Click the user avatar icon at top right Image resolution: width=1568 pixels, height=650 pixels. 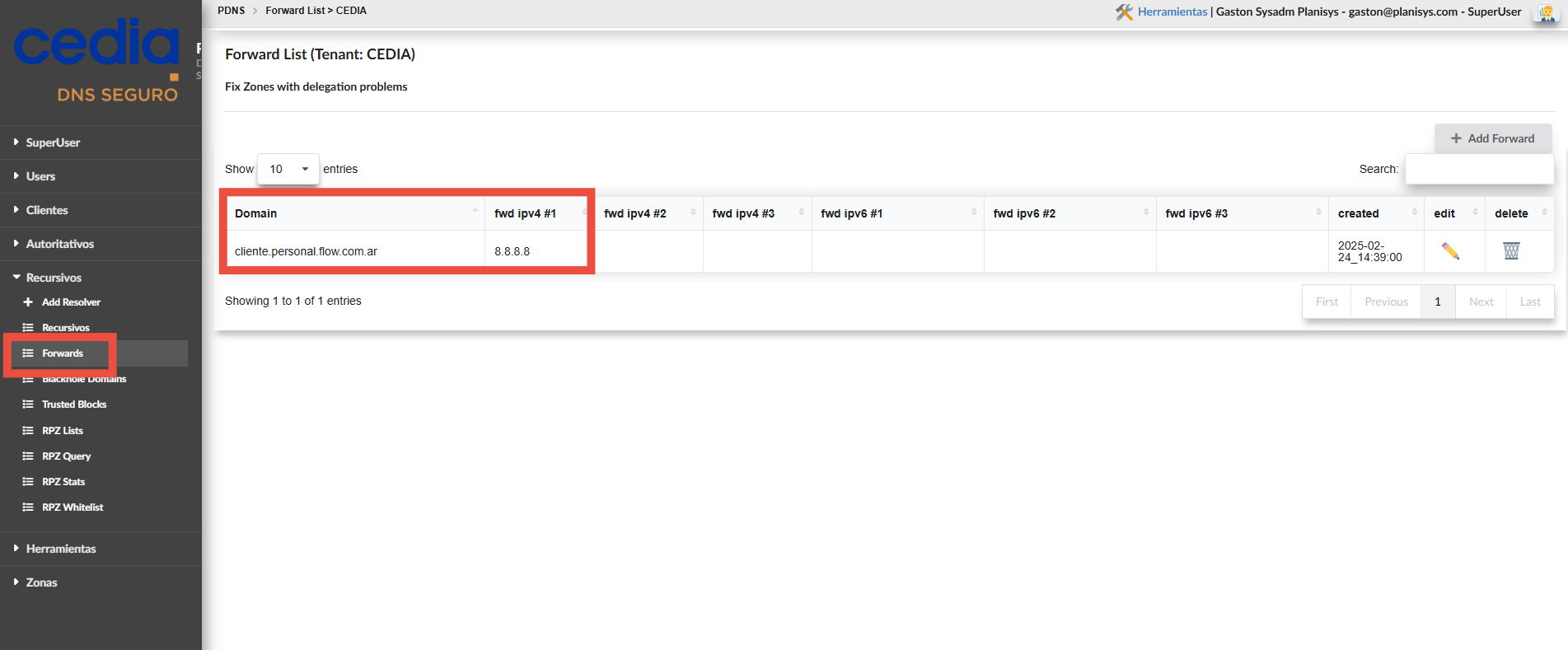coord(1546,12)
